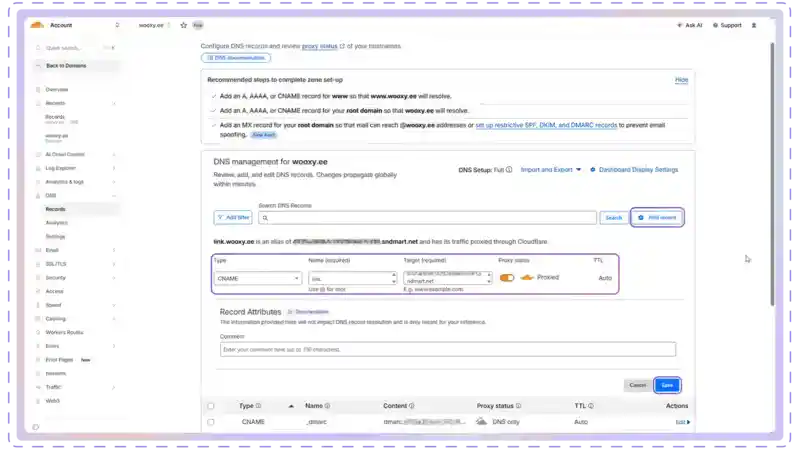The image size is (800, 450).
Task: Click the Quick search field
Action: [x=77, y=48]
